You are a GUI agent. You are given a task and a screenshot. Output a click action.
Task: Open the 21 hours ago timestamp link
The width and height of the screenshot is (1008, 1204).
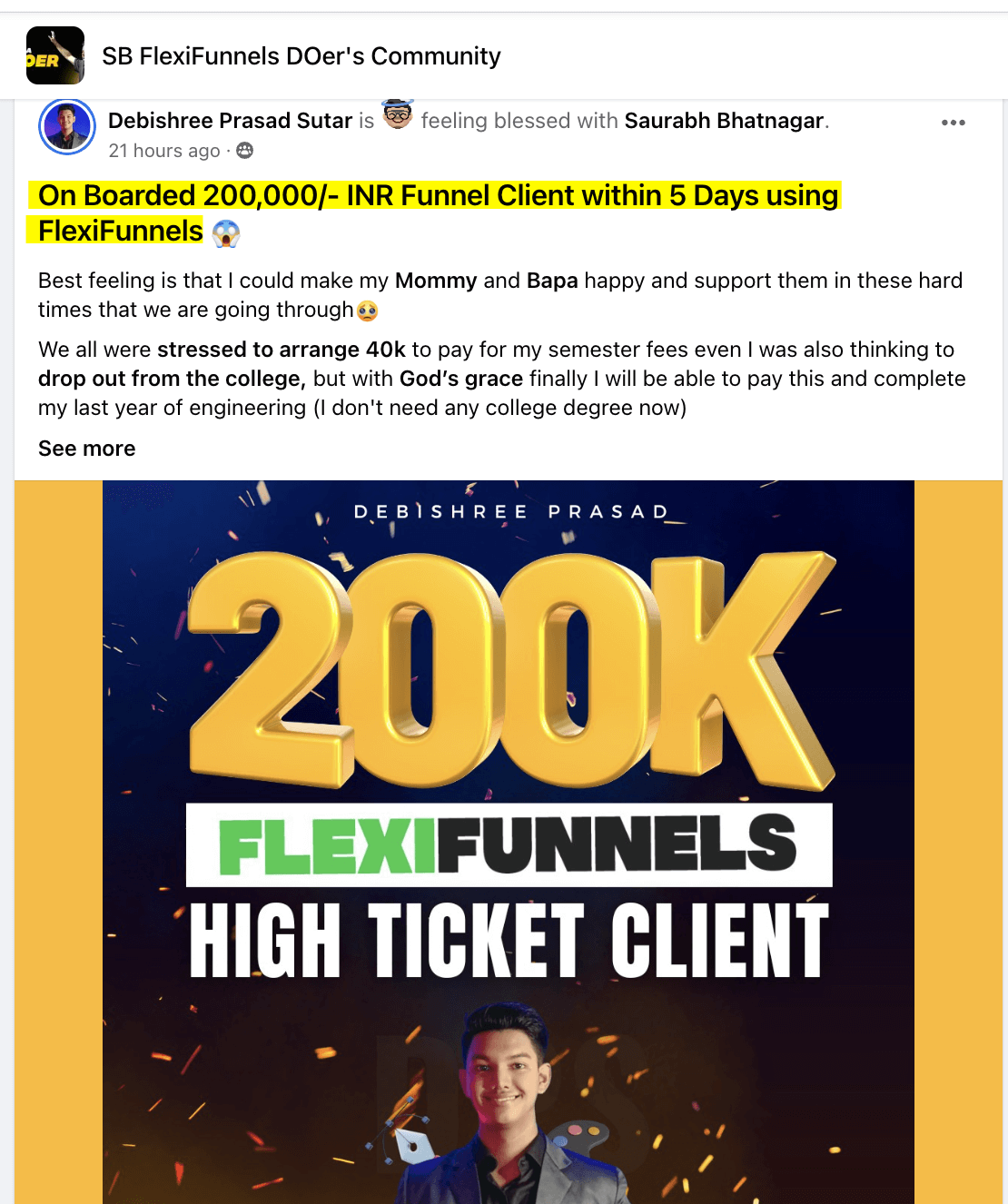tap(164, 151)
